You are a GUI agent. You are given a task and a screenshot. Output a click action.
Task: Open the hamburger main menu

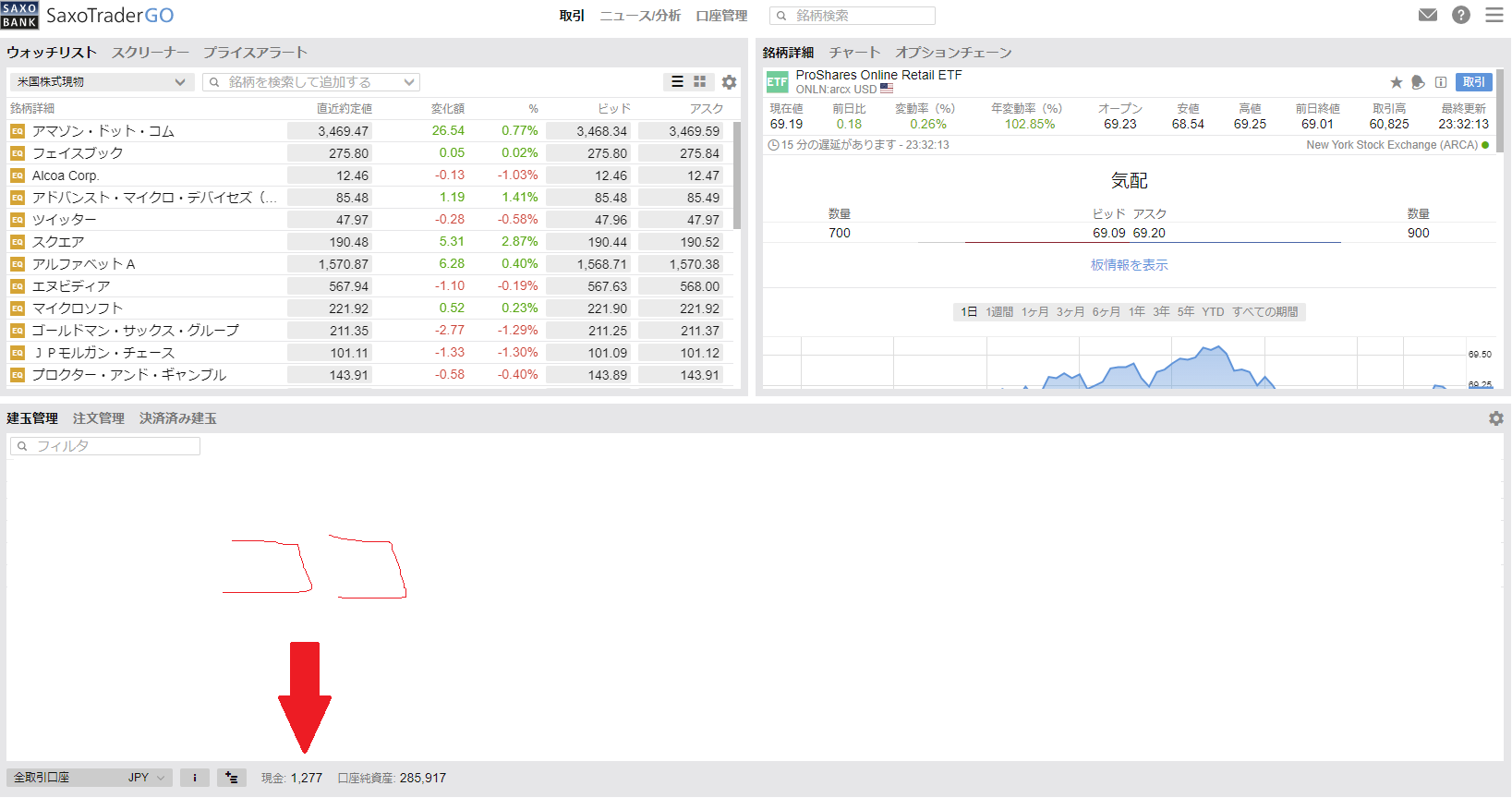(1494, 15)
